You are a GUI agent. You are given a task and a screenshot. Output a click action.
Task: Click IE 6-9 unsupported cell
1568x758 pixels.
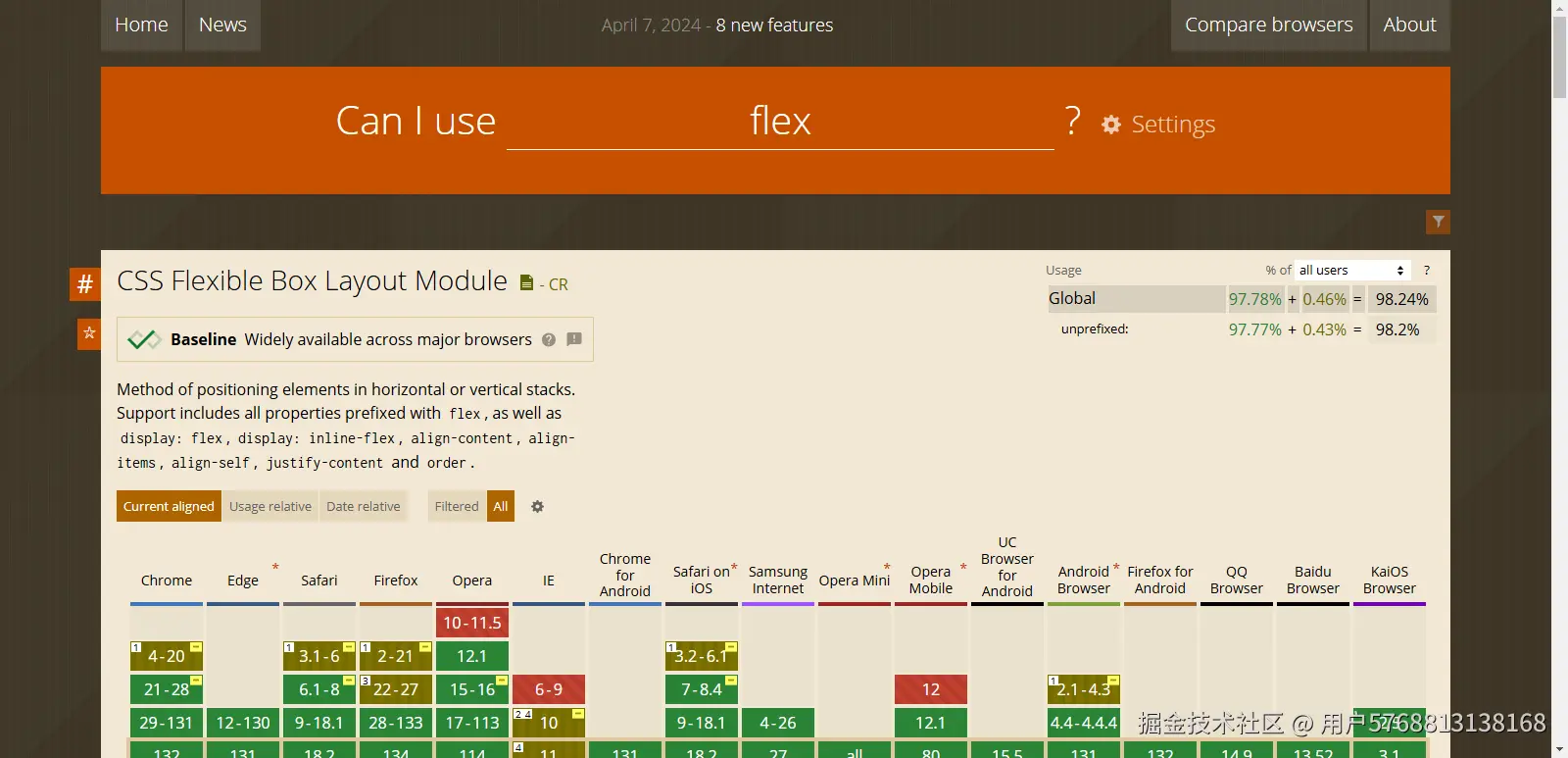(549, 689)
